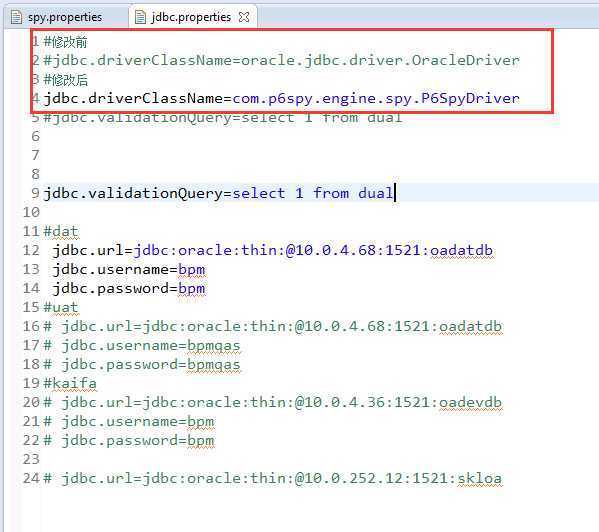Click the '#修改前' comment line
This screenshot has width=599, height=532.
(66, 42)
